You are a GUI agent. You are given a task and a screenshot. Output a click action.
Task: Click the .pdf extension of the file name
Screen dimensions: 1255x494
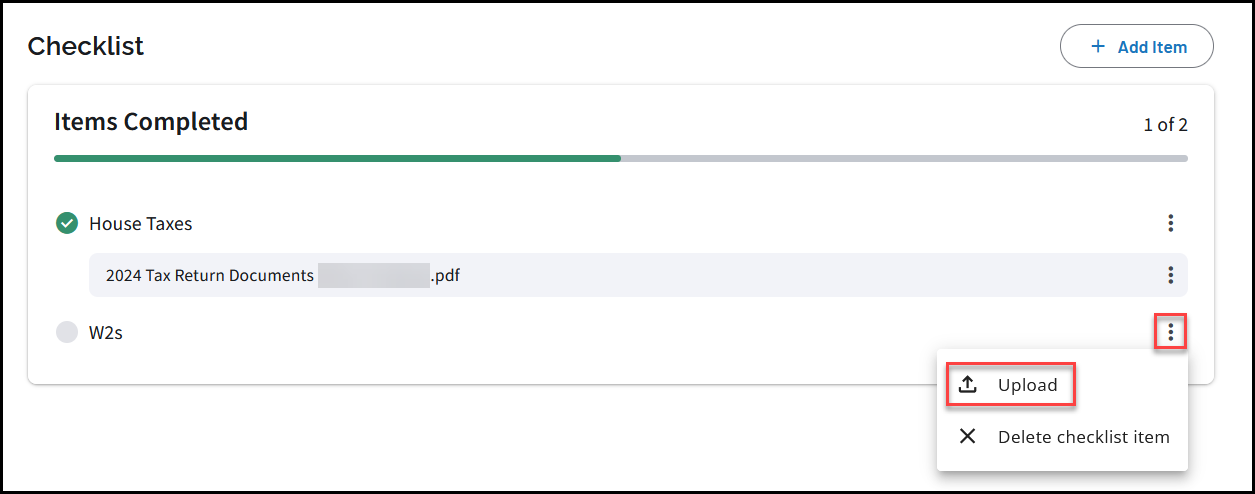click(x=445, y=275)
